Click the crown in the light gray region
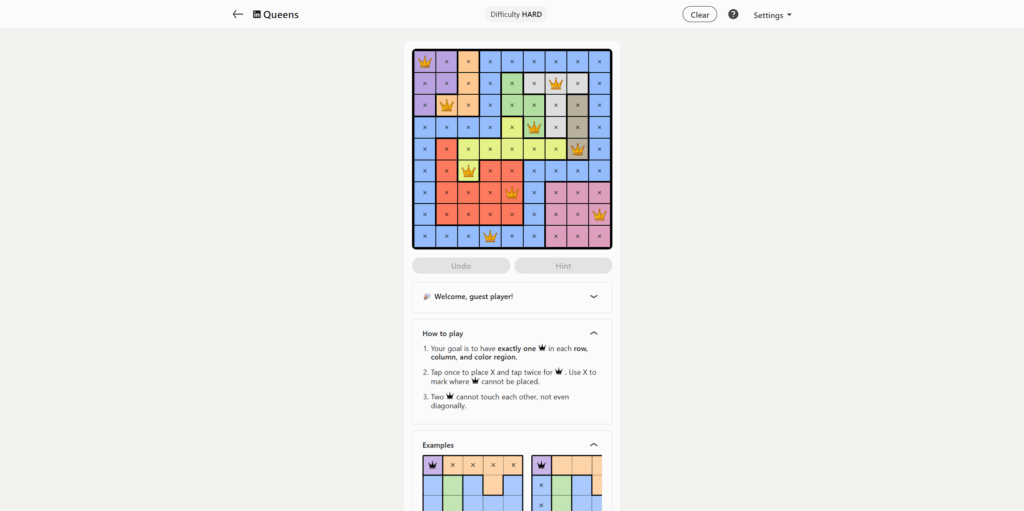Screen dimensions: 1024x511 (x=556, y=83)
